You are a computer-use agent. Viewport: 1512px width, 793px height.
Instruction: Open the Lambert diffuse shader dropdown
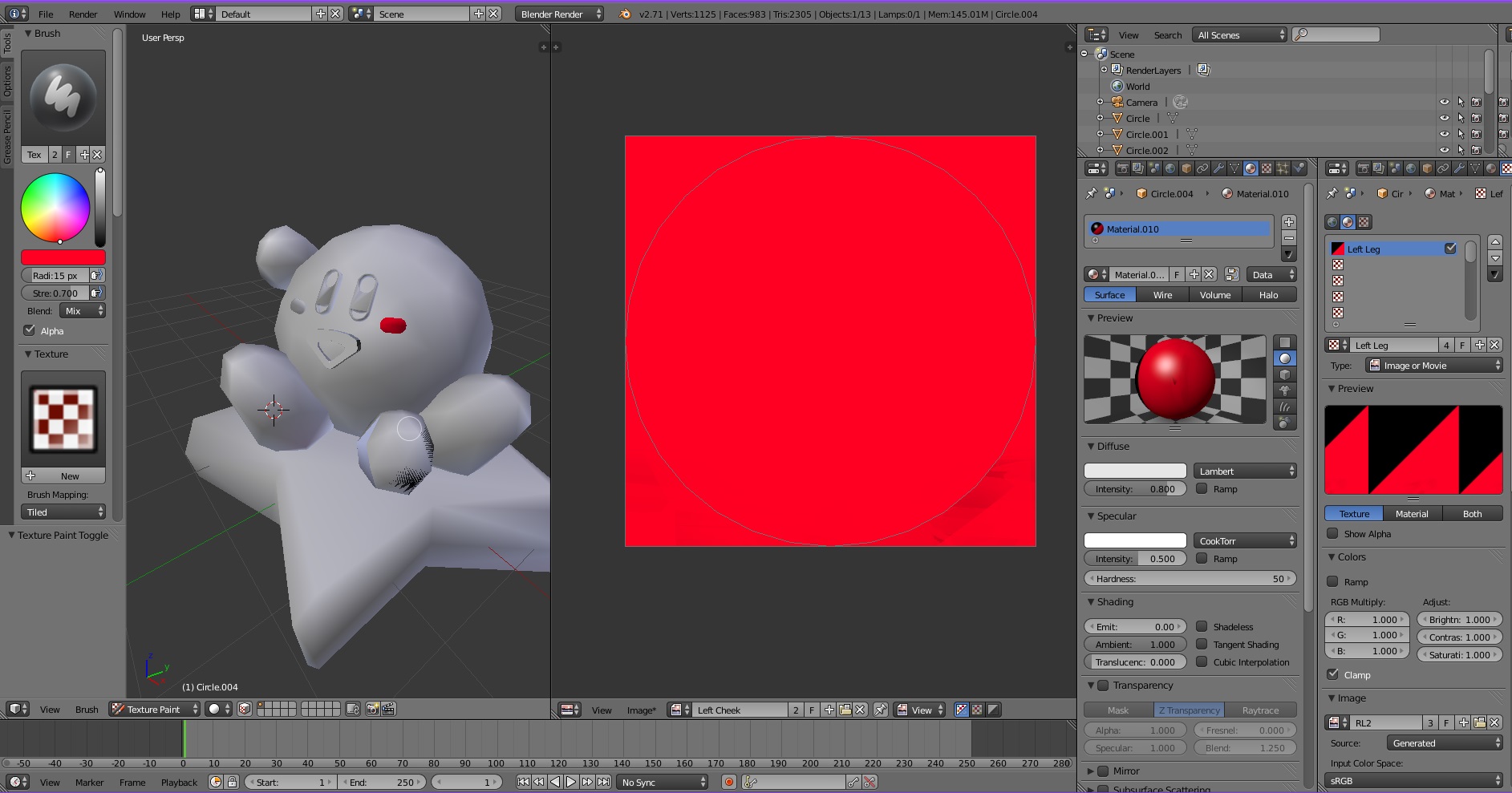pyautogui.click(x=1245, y=471)
